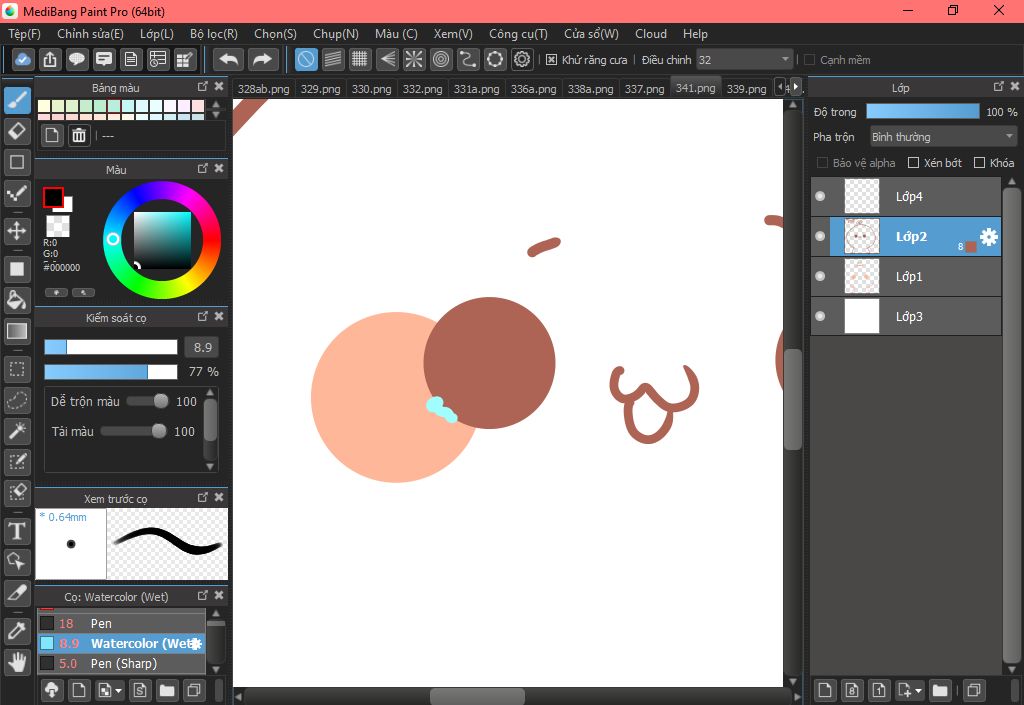Hide layer Lớp3
The width and height of the screenshot is (1024, 705).
coord(820,316)
